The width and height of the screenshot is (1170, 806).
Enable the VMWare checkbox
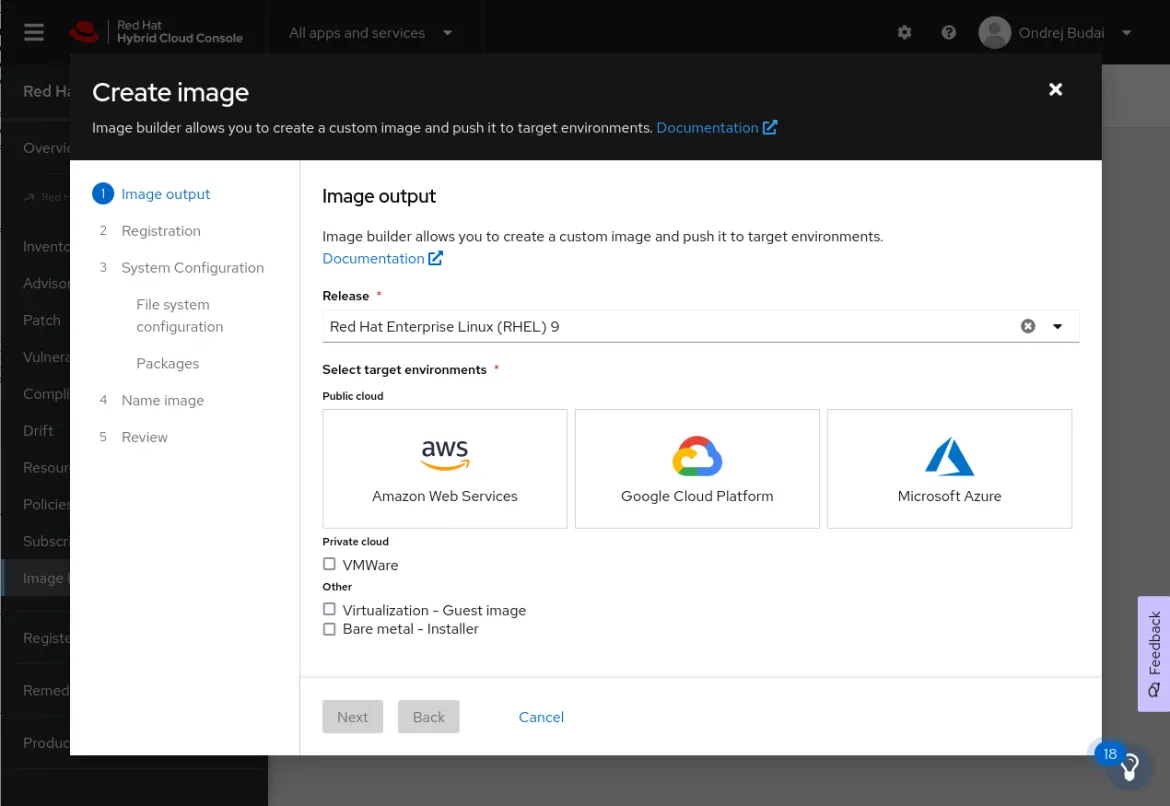pos(329,564)
